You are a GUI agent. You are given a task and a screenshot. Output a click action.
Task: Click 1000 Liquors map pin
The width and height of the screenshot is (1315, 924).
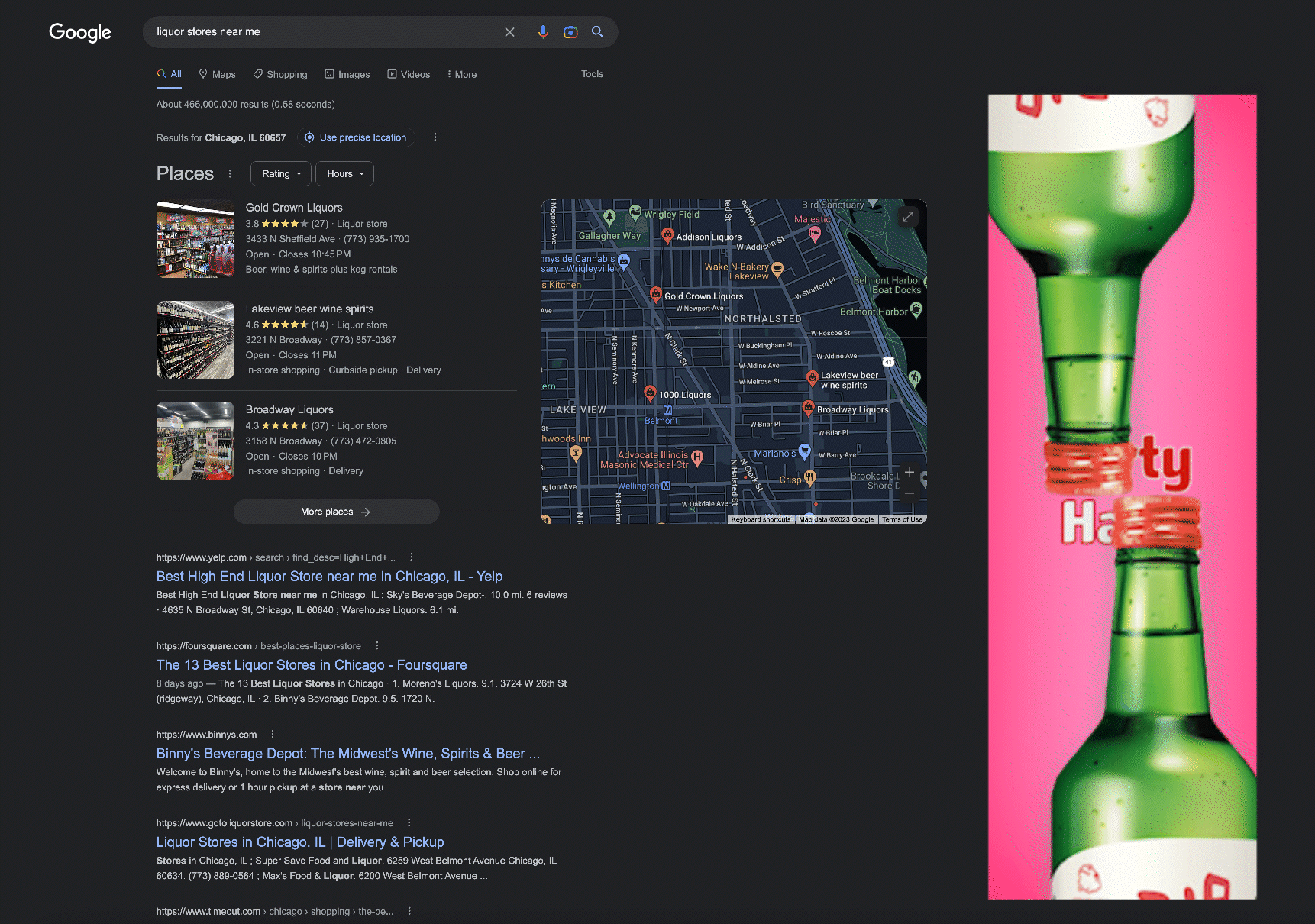tap(650, 393)
